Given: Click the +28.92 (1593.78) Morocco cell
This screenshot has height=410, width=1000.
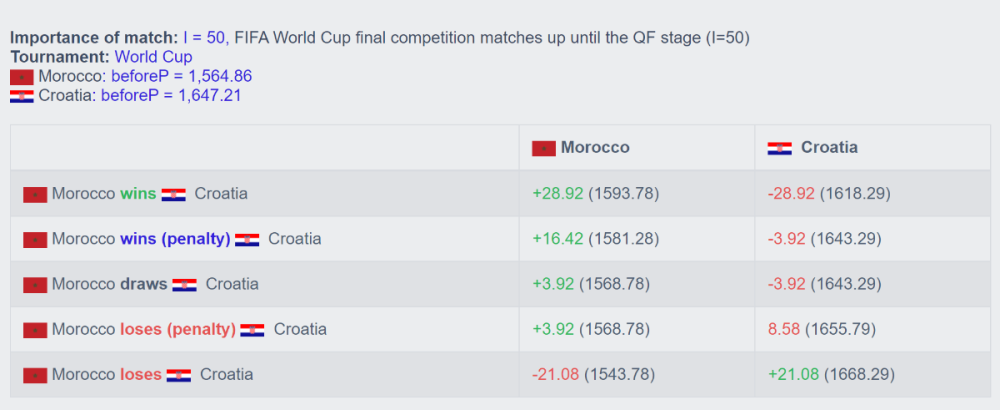Looking at the screenshot, I should pos(596,194).
